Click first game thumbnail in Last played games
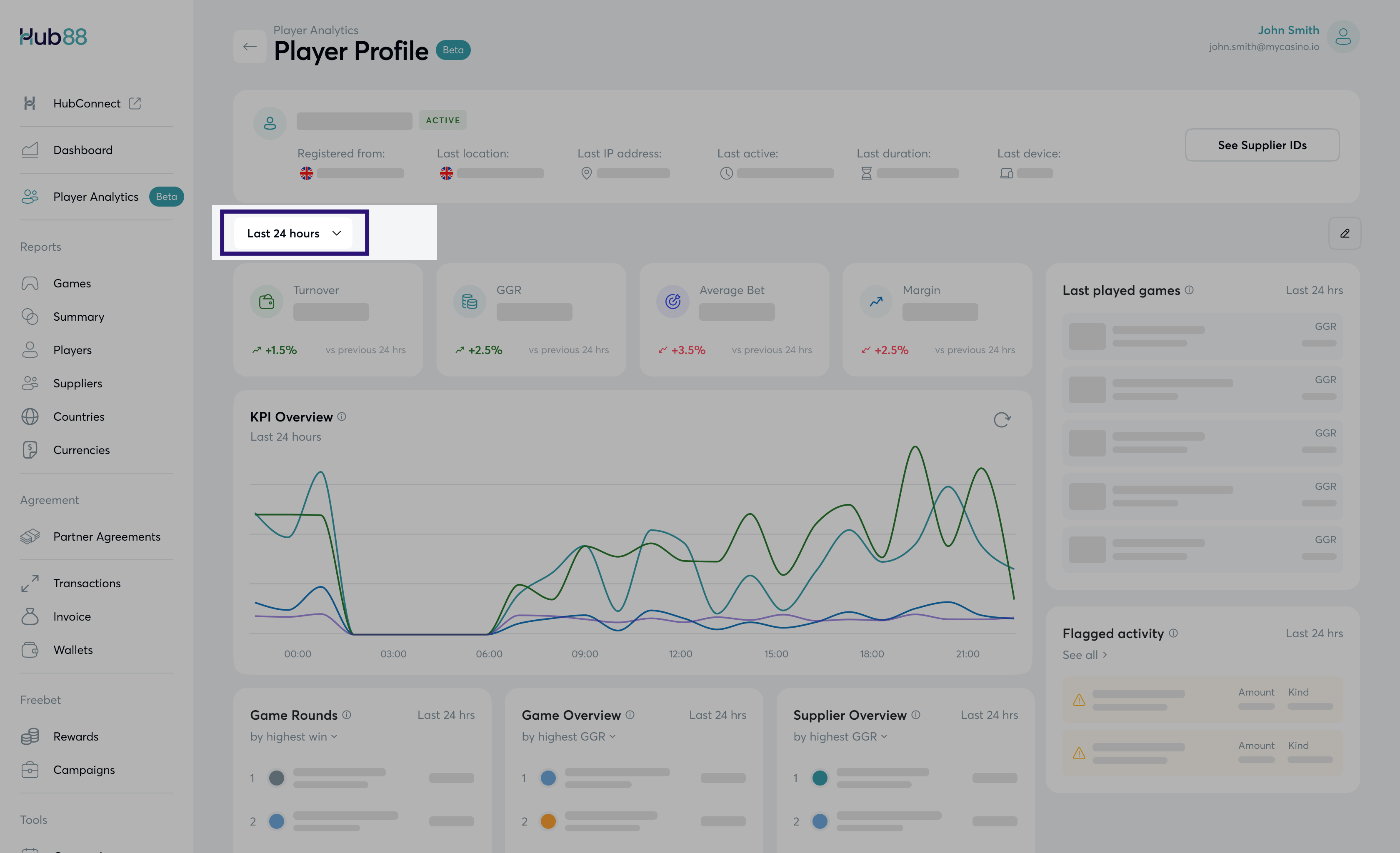This screenshot has height=853, width=1400. [x=1087, y=336]
